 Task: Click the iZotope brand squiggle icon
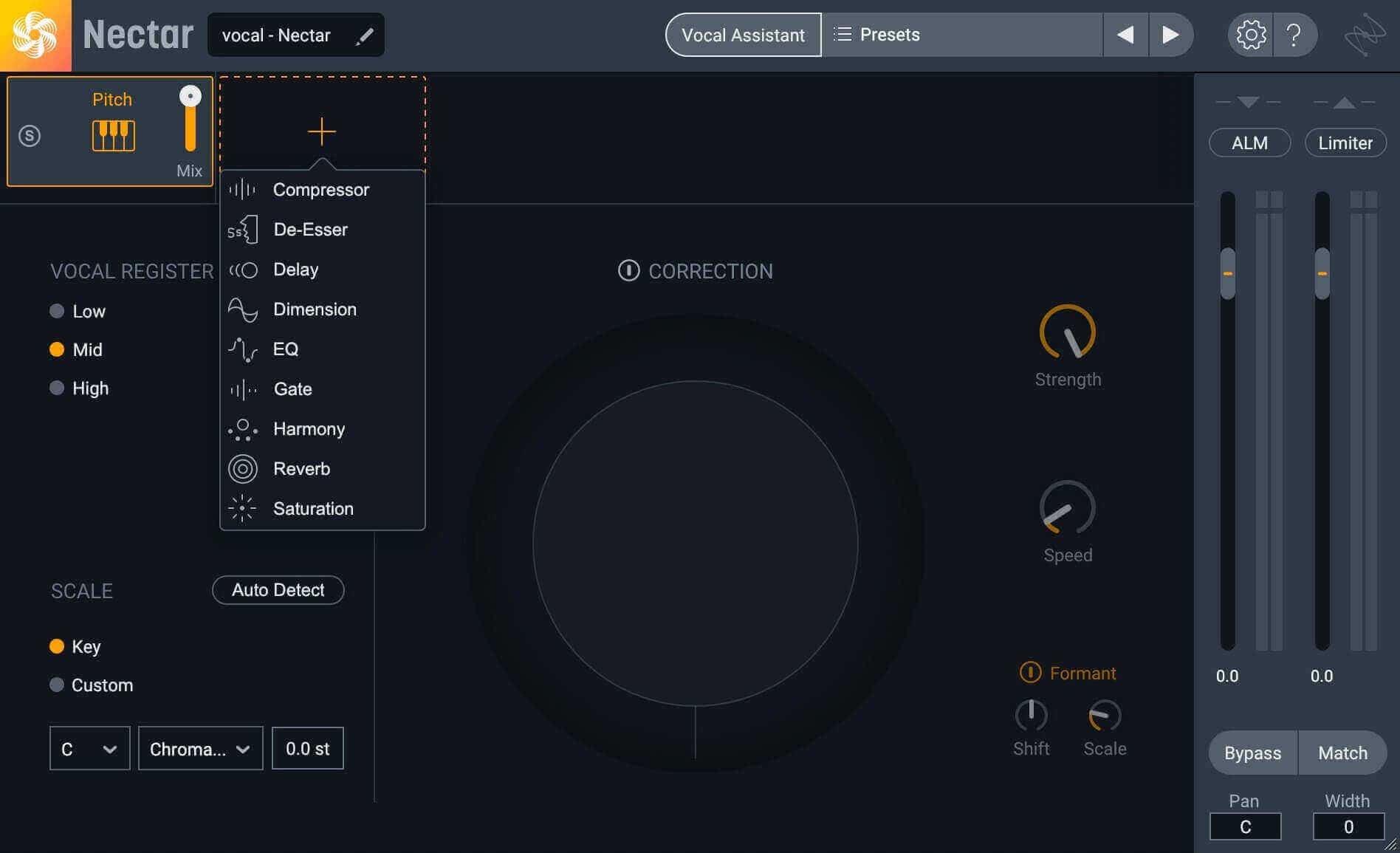click(1364, 35)
